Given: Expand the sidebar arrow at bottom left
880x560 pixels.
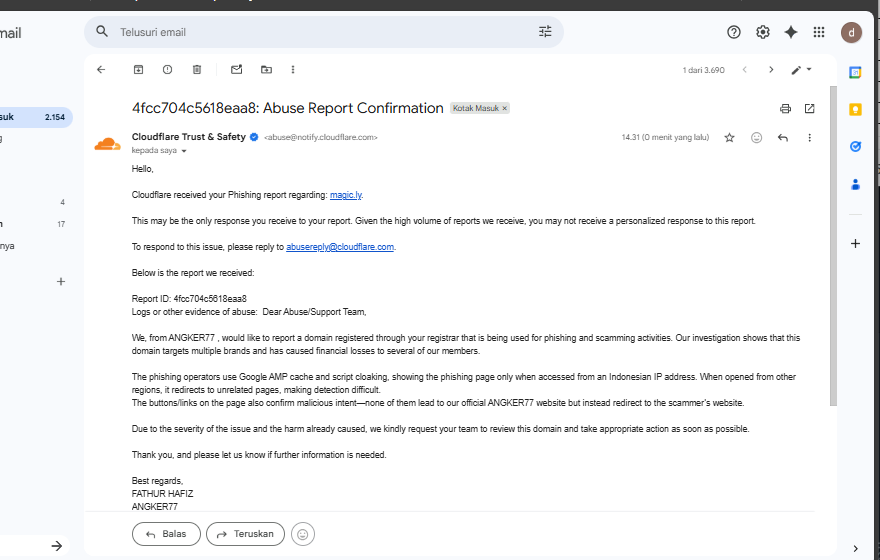Looking at the screenshot, I should click(57, 546).
